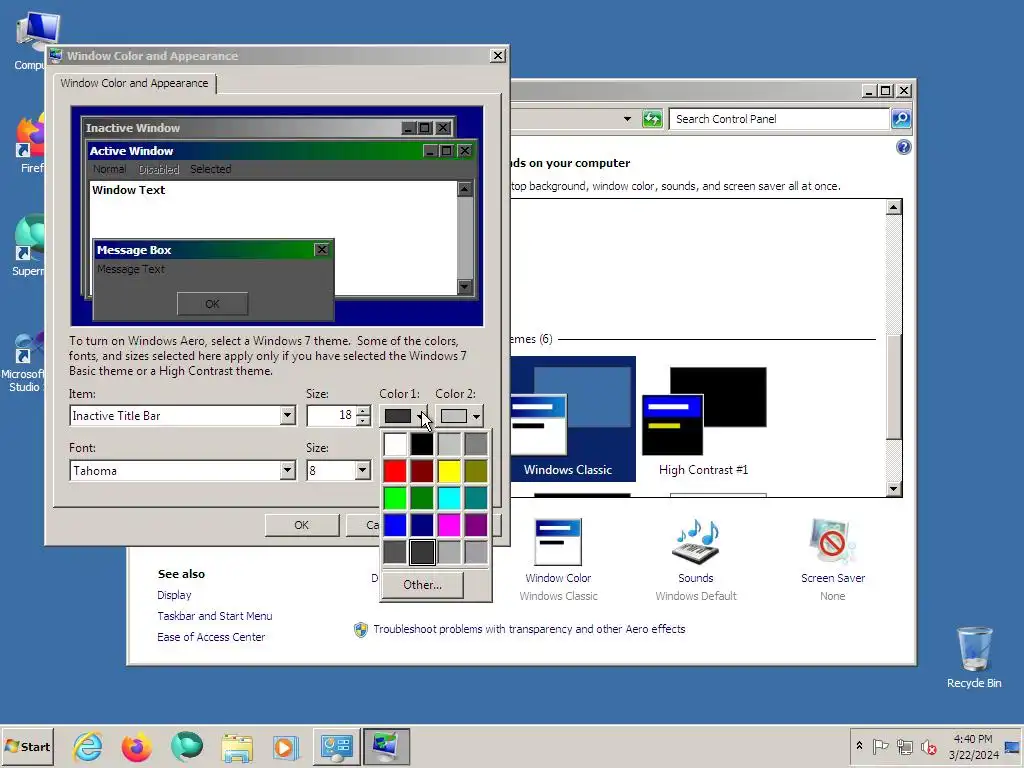Open Ease of Access Center link

click(211, 637)
